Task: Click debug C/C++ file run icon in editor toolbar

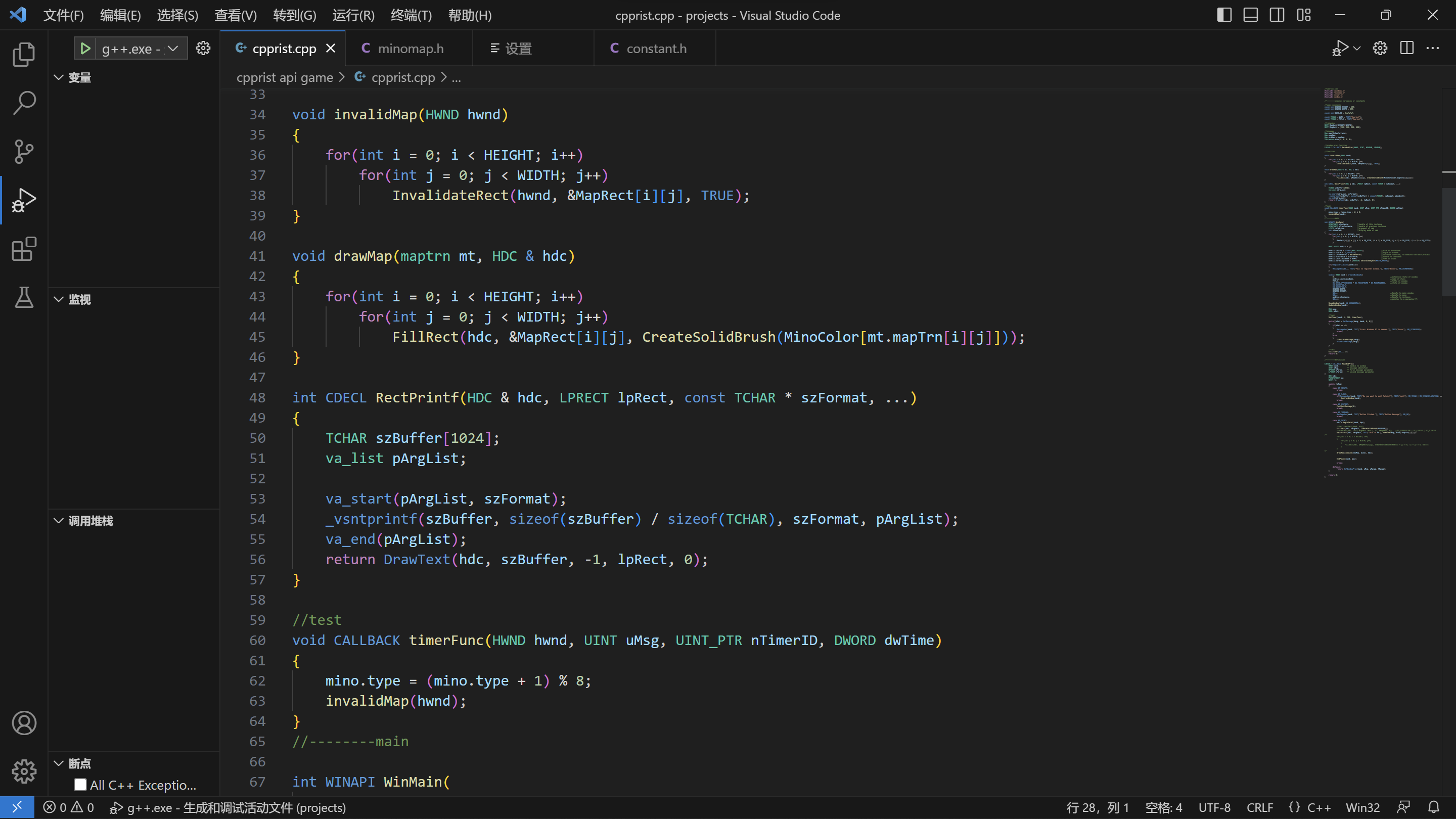Action: (x=1340, y=49)
